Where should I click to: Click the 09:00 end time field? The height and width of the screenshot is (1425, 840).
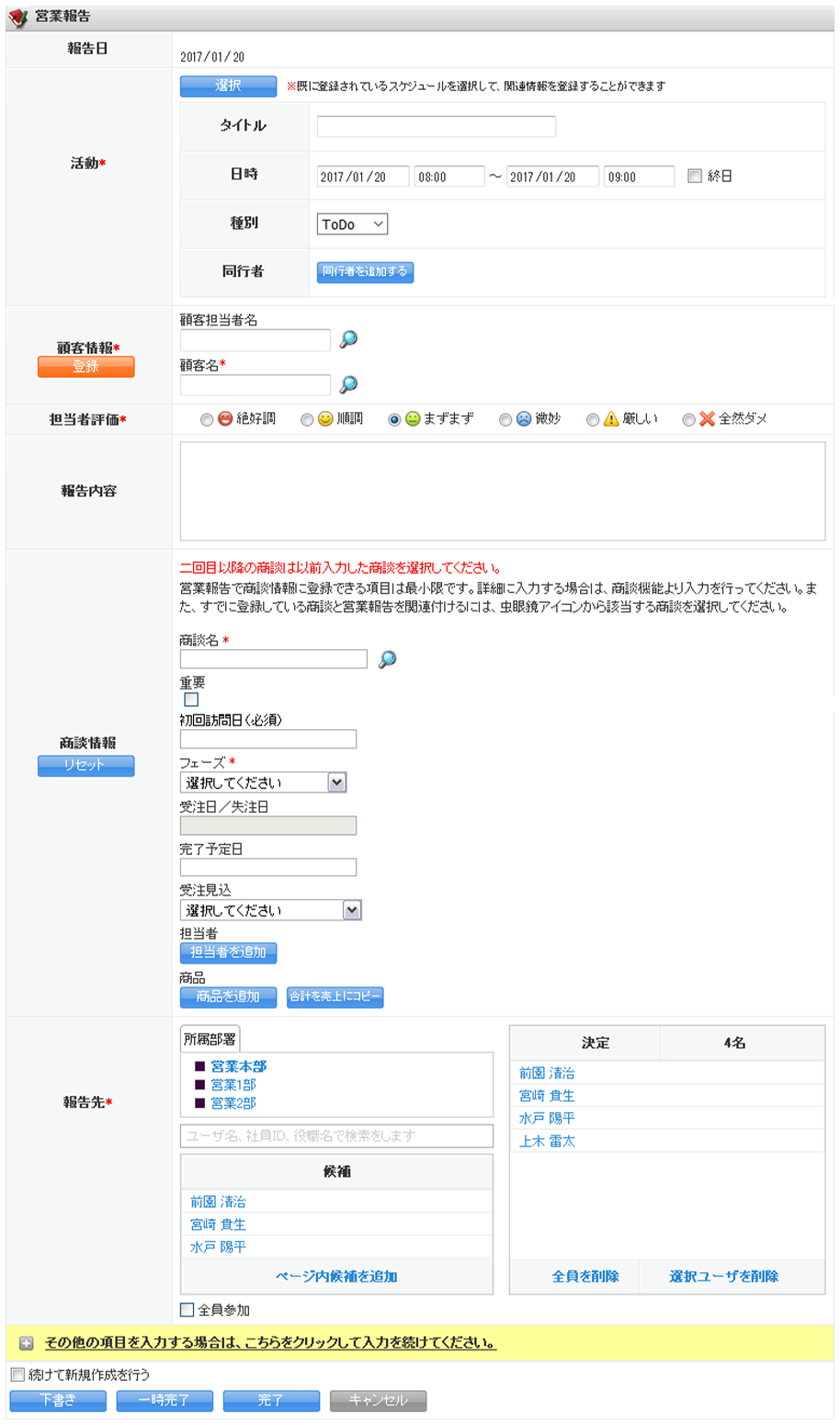pyautogui.click(x=640, y=177)
